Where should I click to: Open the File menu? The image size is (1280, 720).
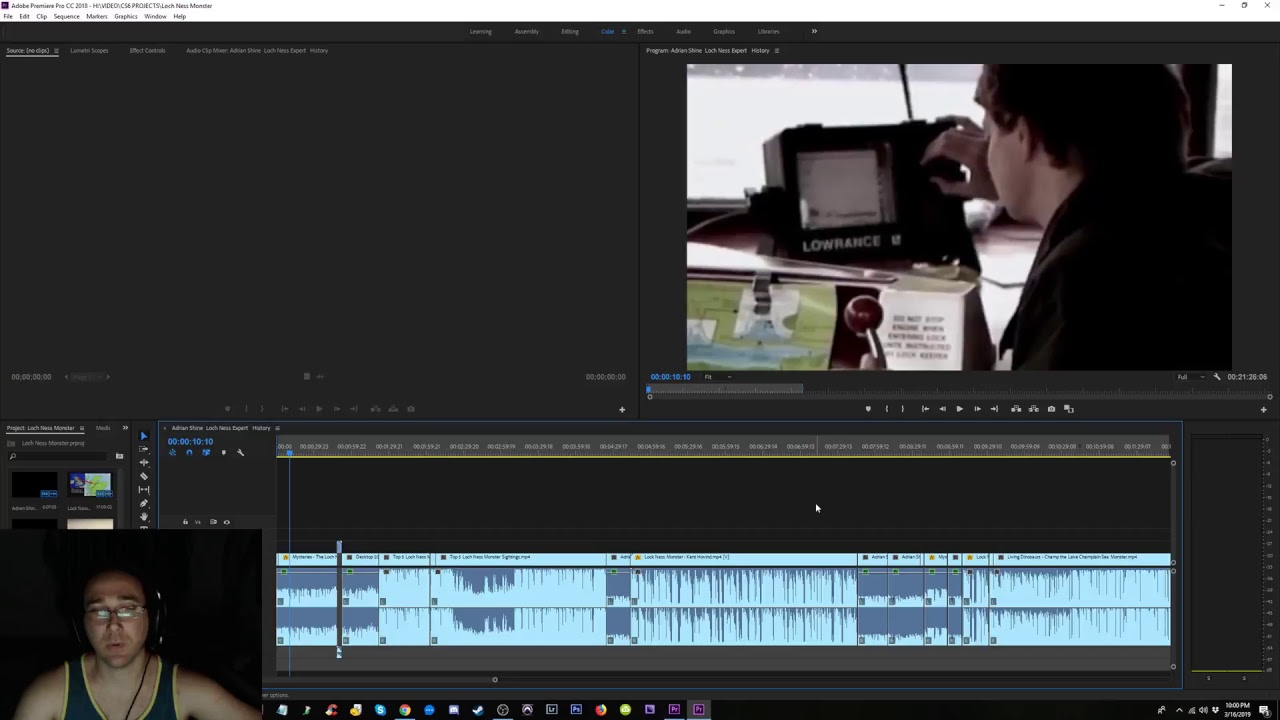pos(8,16)
